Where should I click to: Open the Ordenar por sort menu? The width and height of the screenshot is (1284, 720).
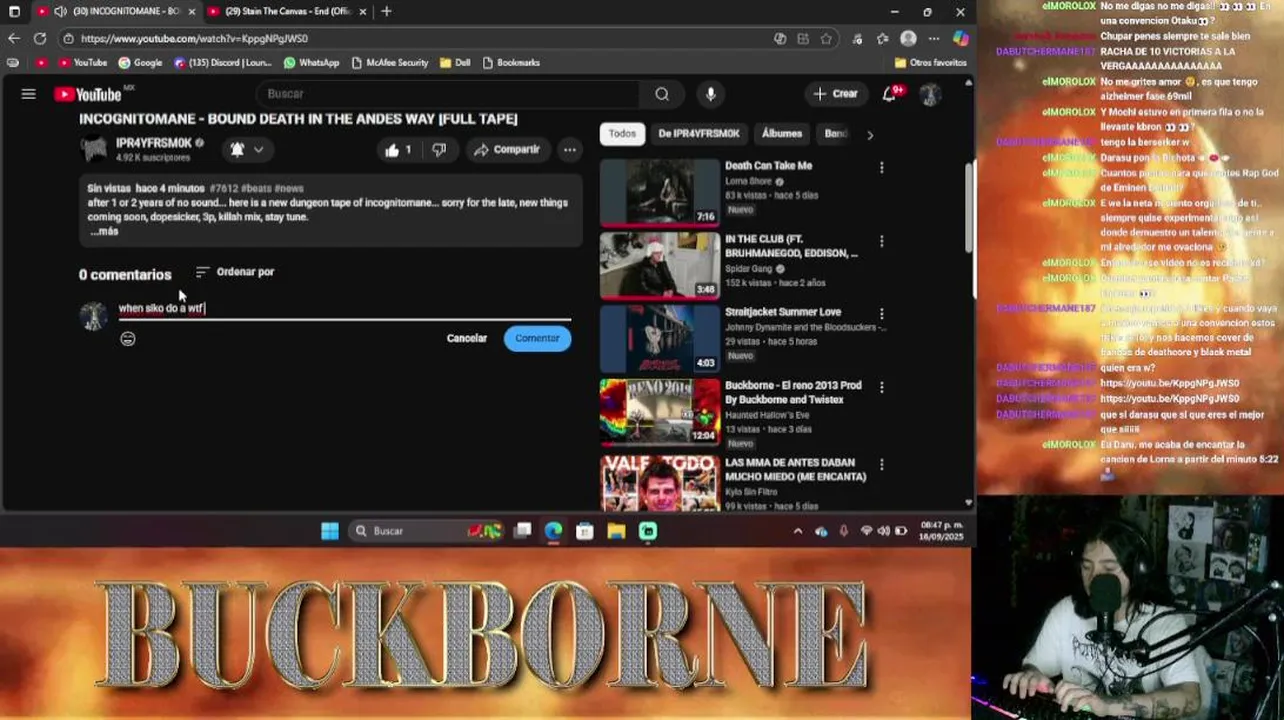click(234, 272)
